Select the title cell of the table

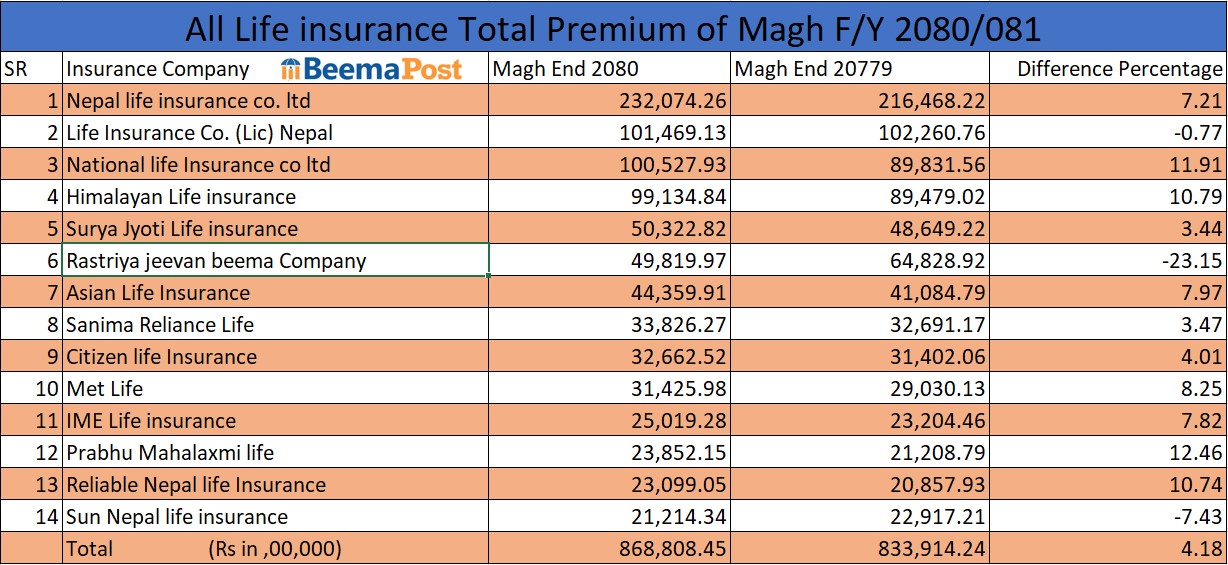pyautogui.click(x=613, y=27)
